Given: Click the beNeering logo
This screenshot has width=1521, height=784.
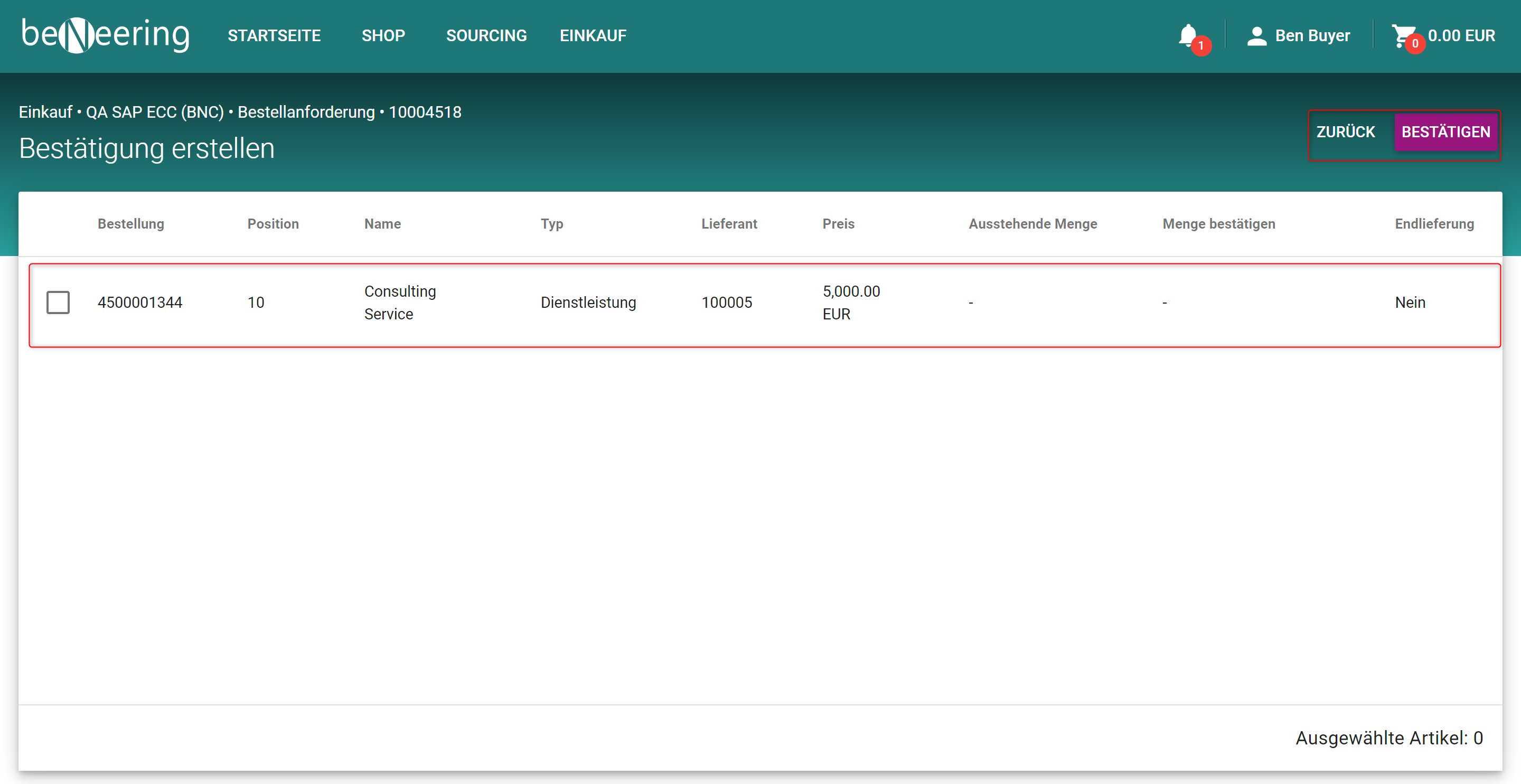Looking at the screenshot, I should pyautogui.click(x=105, y=35).
